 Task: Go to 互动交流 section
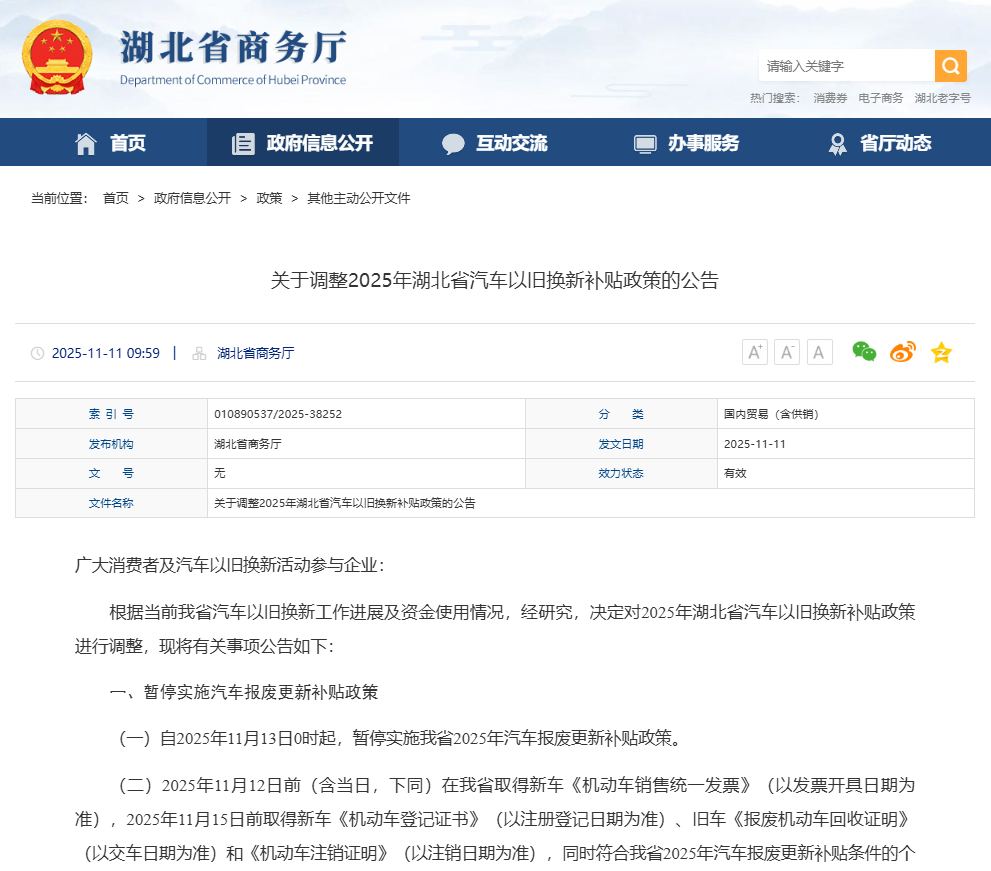(x=495, y=143)
